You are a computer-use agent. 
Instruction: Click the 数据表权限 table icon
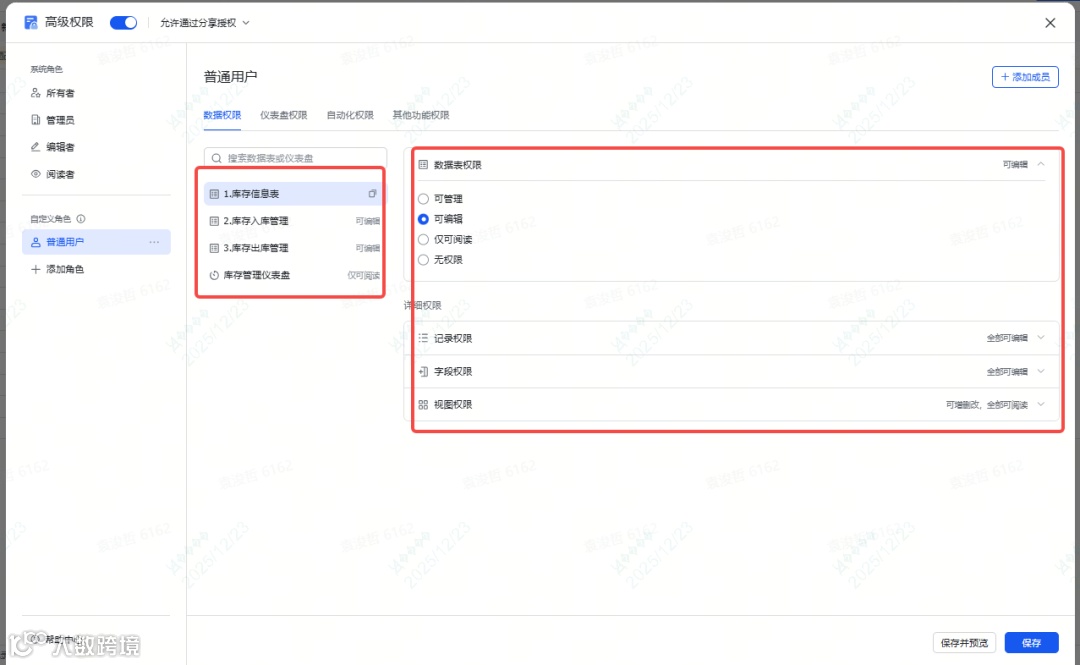tap(423, 165)
